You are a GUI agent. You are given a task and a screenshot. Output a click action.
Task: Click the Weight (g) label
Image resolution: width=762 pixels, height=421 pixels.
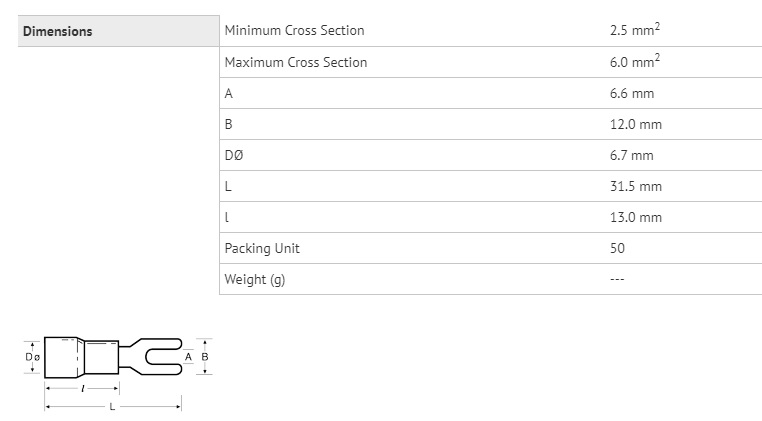click(x=254, y=279)
